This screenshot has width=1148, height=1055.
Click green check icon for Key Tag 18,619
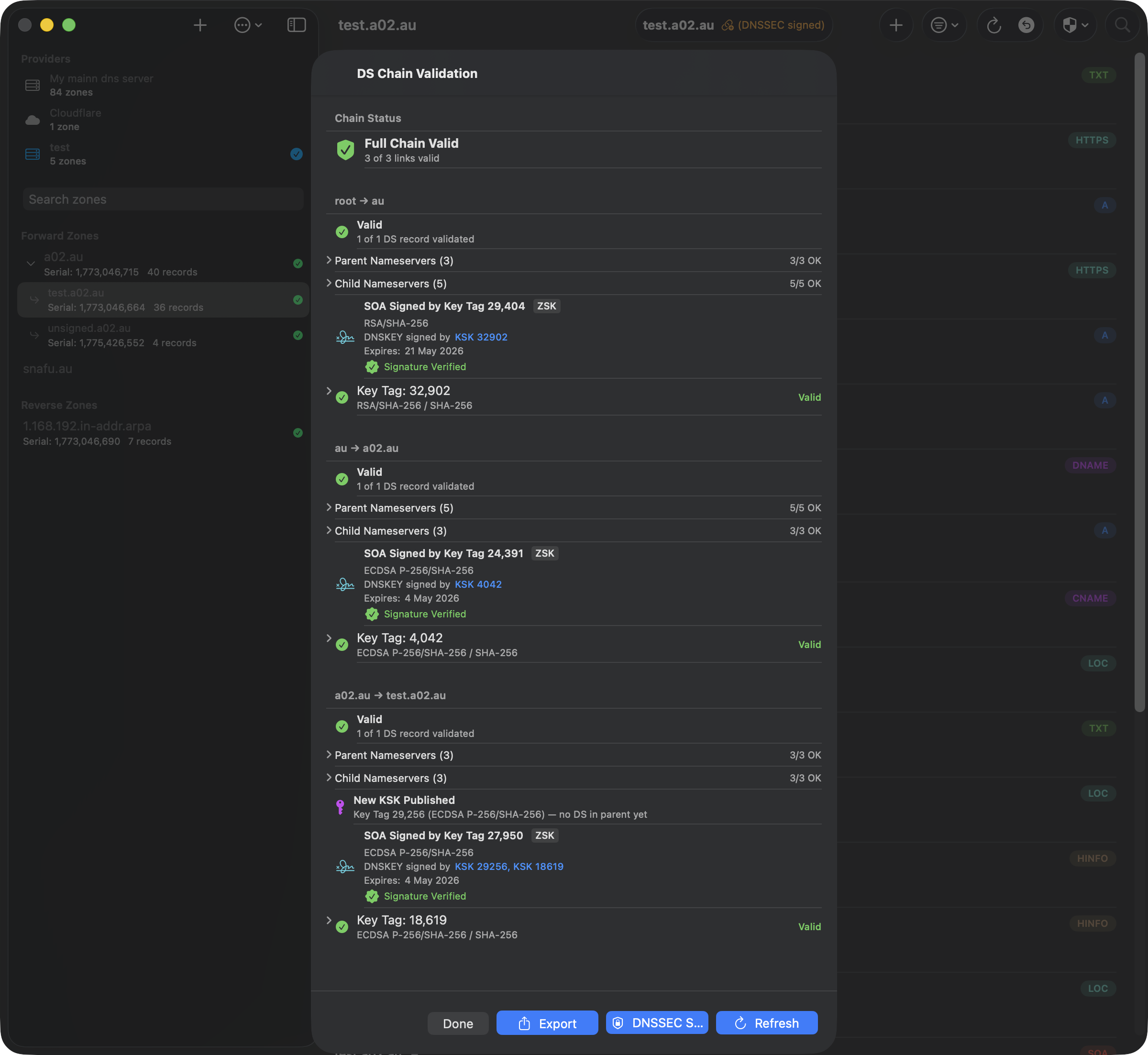342,926
